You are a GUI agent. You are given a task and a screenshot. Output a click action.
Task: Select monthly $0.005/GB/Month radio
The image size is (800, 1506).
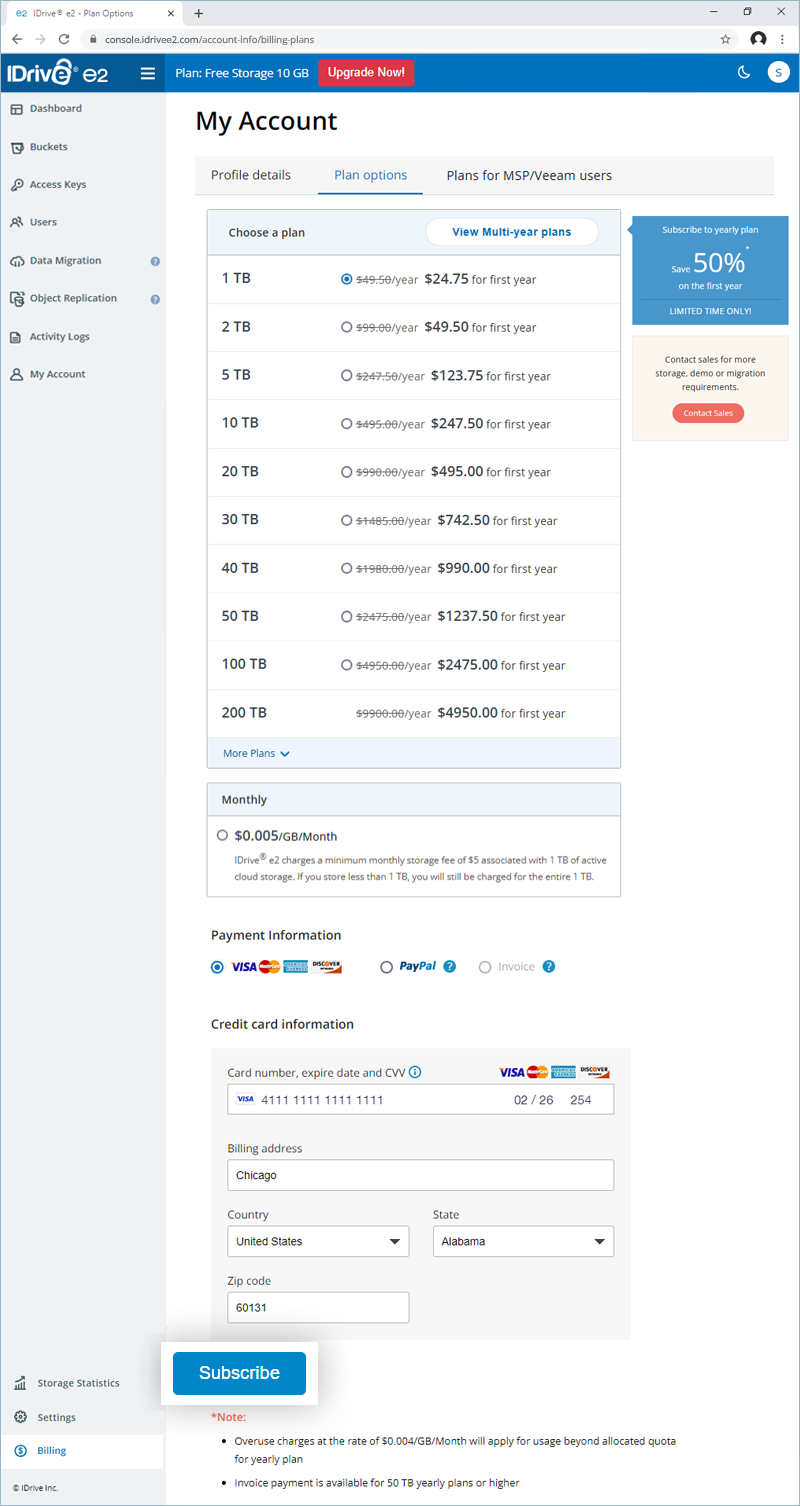[x=223, y=836]
